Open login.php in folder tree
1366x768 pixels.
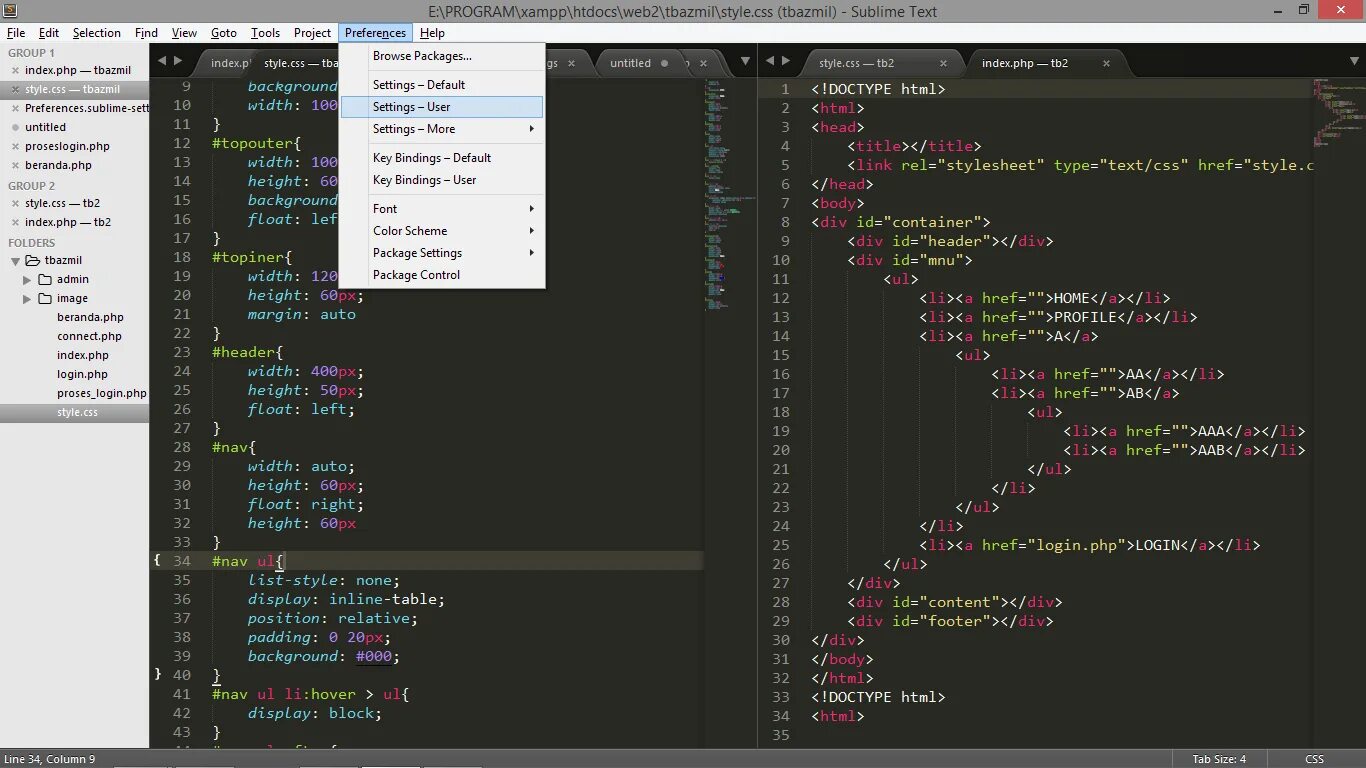click(x=82, y=374)
